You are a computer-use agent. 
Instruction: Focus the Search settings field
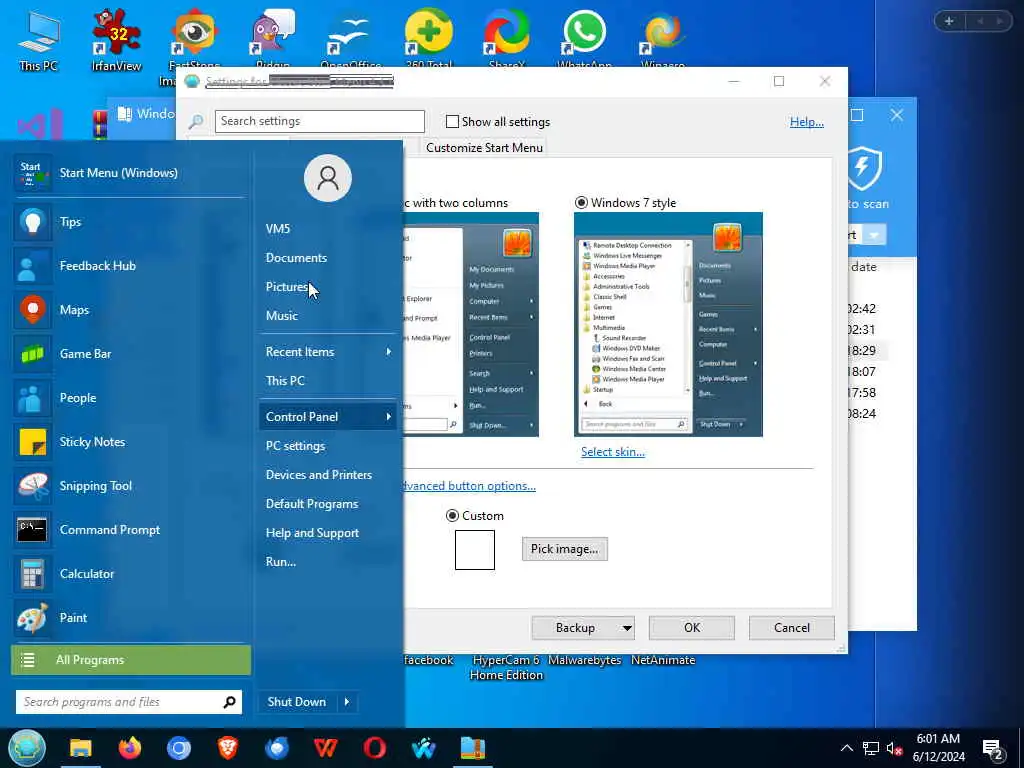(x=319, y=121)
